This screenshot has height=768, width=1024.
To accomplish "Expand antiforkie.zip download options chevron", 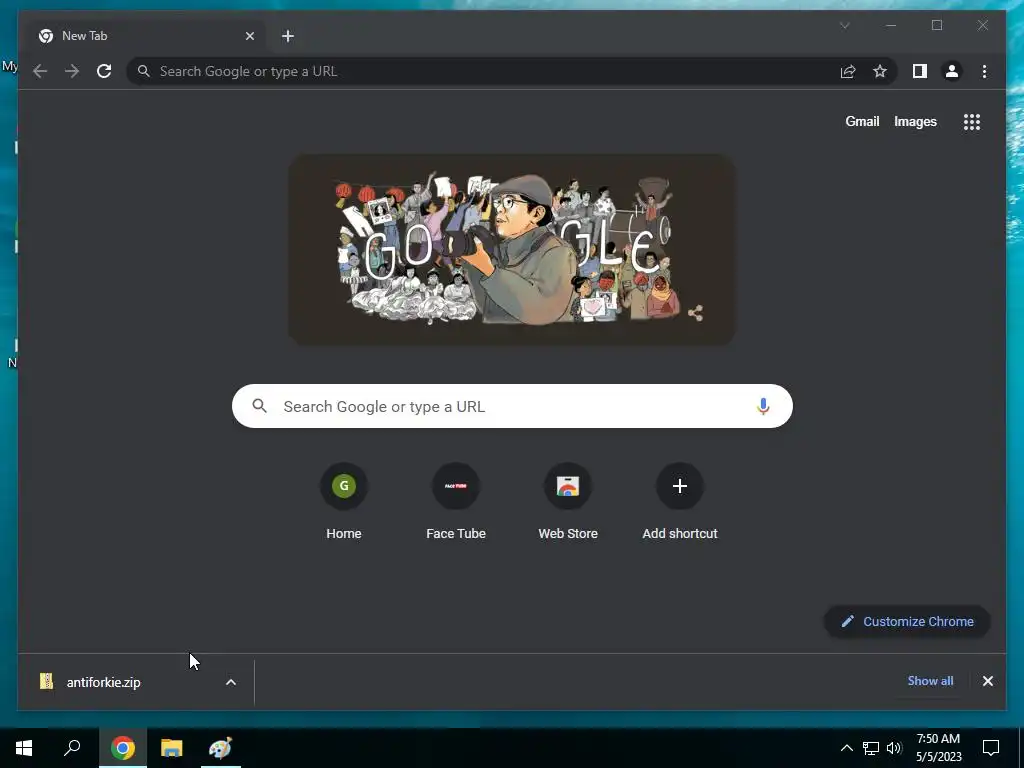I will [231, 682].
